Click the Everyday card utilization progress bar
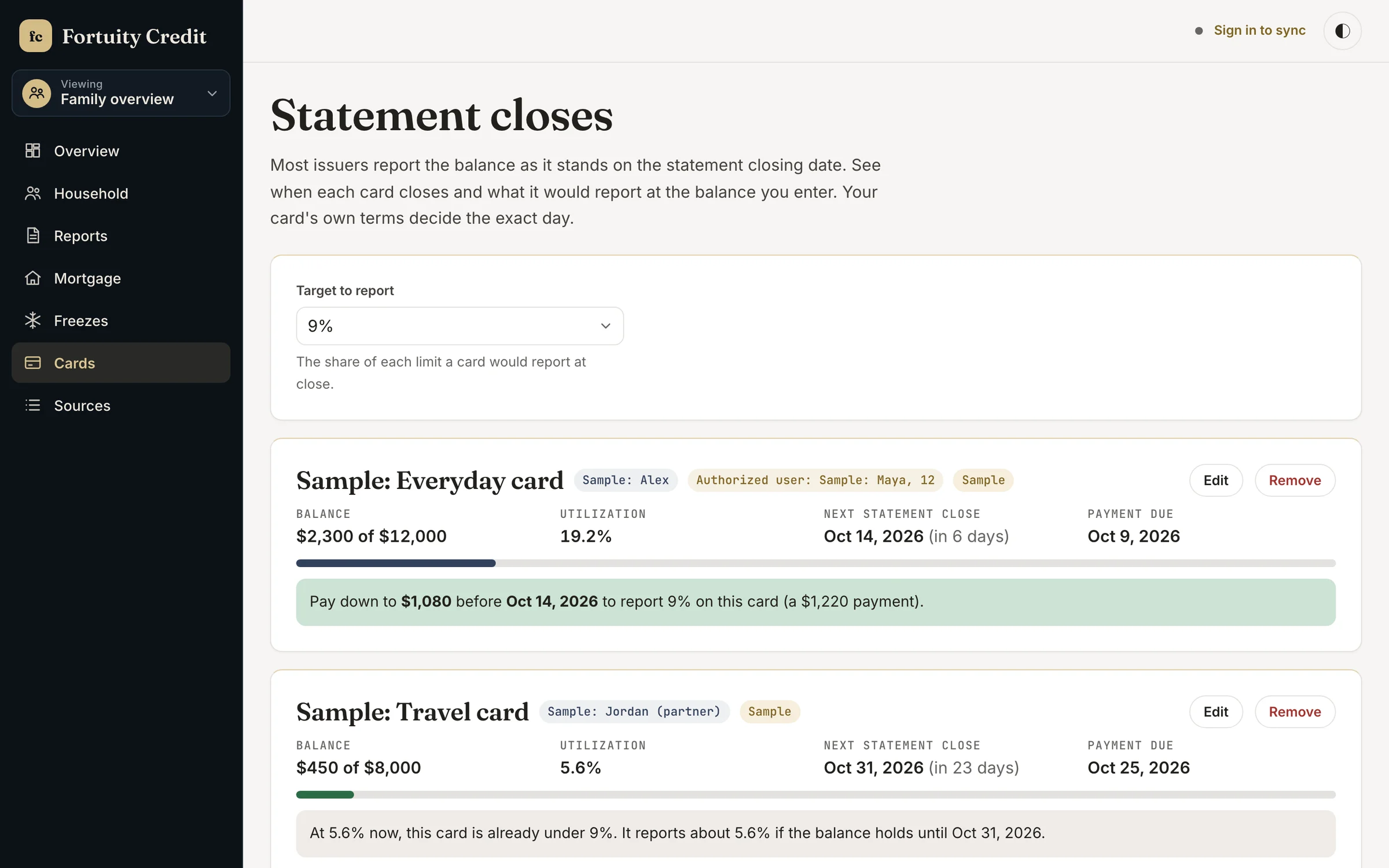Viewport: 1389px width, 868px height. click(815, 563)
